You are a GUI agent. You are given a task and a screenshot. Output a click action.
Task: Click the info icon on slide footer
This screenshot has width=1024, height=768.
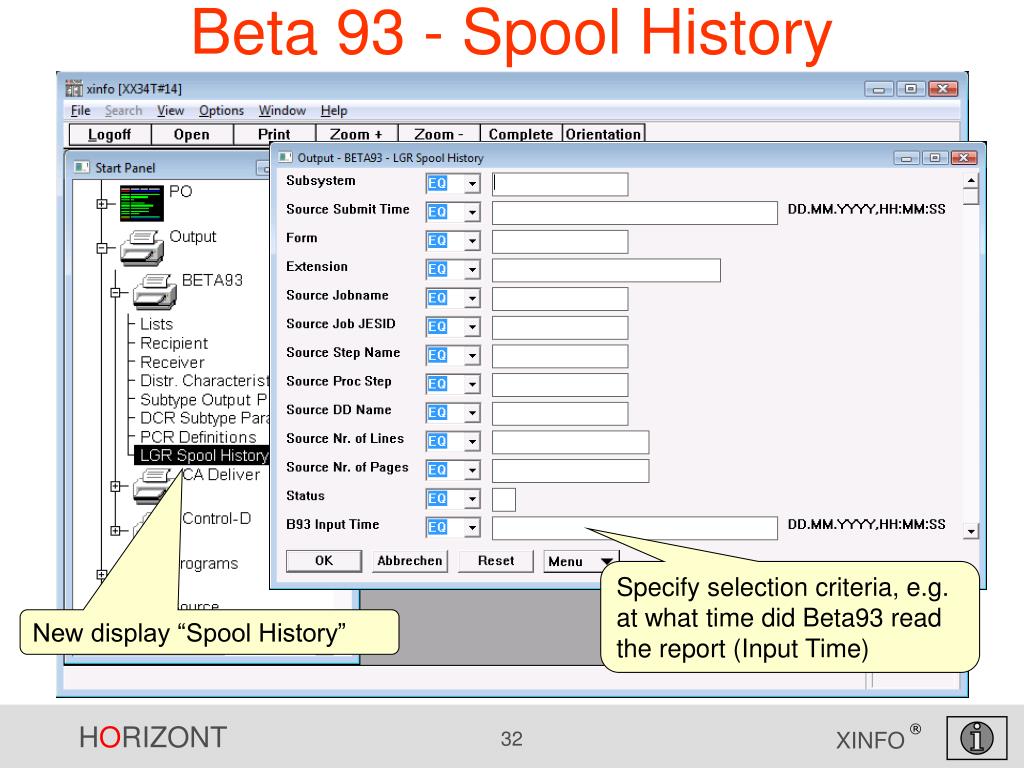pos(976,738)
